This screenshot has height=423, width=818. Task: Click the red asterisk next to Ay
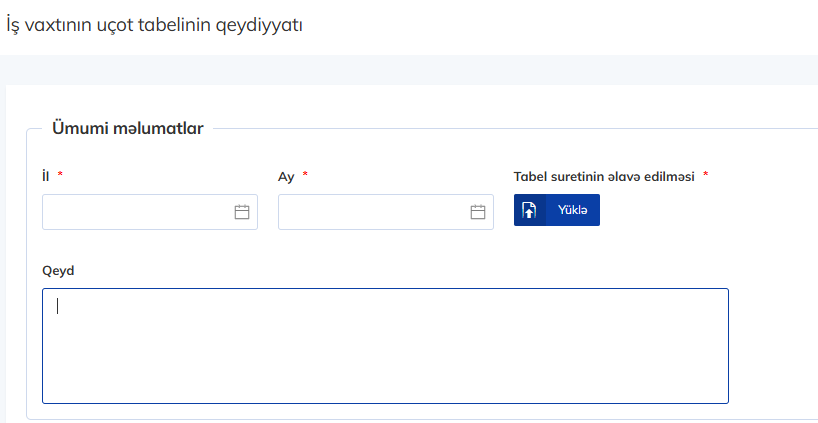305,175
